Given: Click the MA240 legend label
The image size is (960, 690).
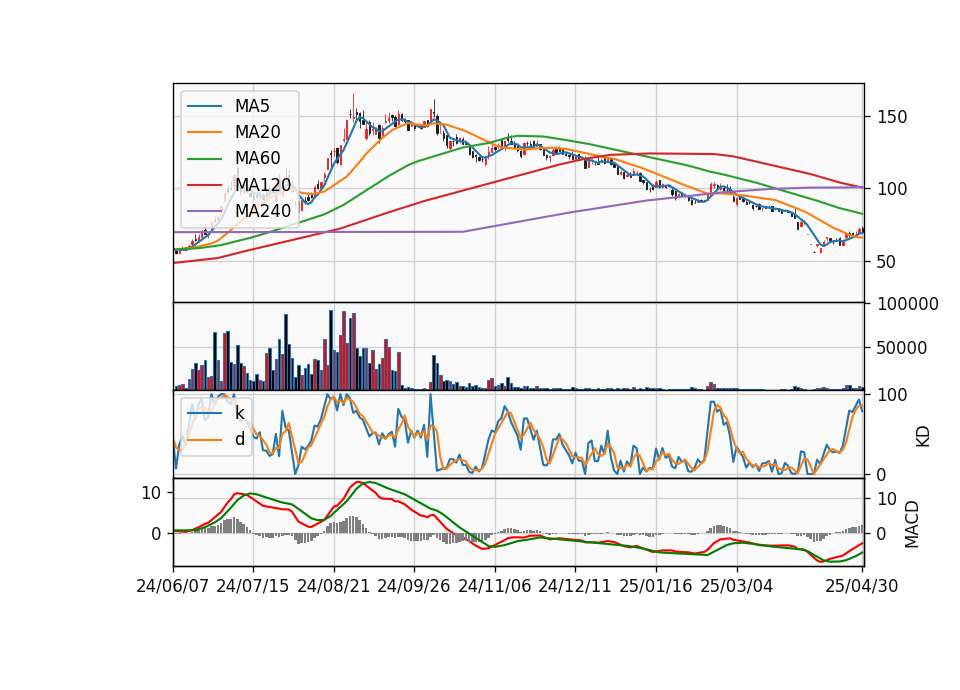Looking at the screenshot, I should (263, 211).
